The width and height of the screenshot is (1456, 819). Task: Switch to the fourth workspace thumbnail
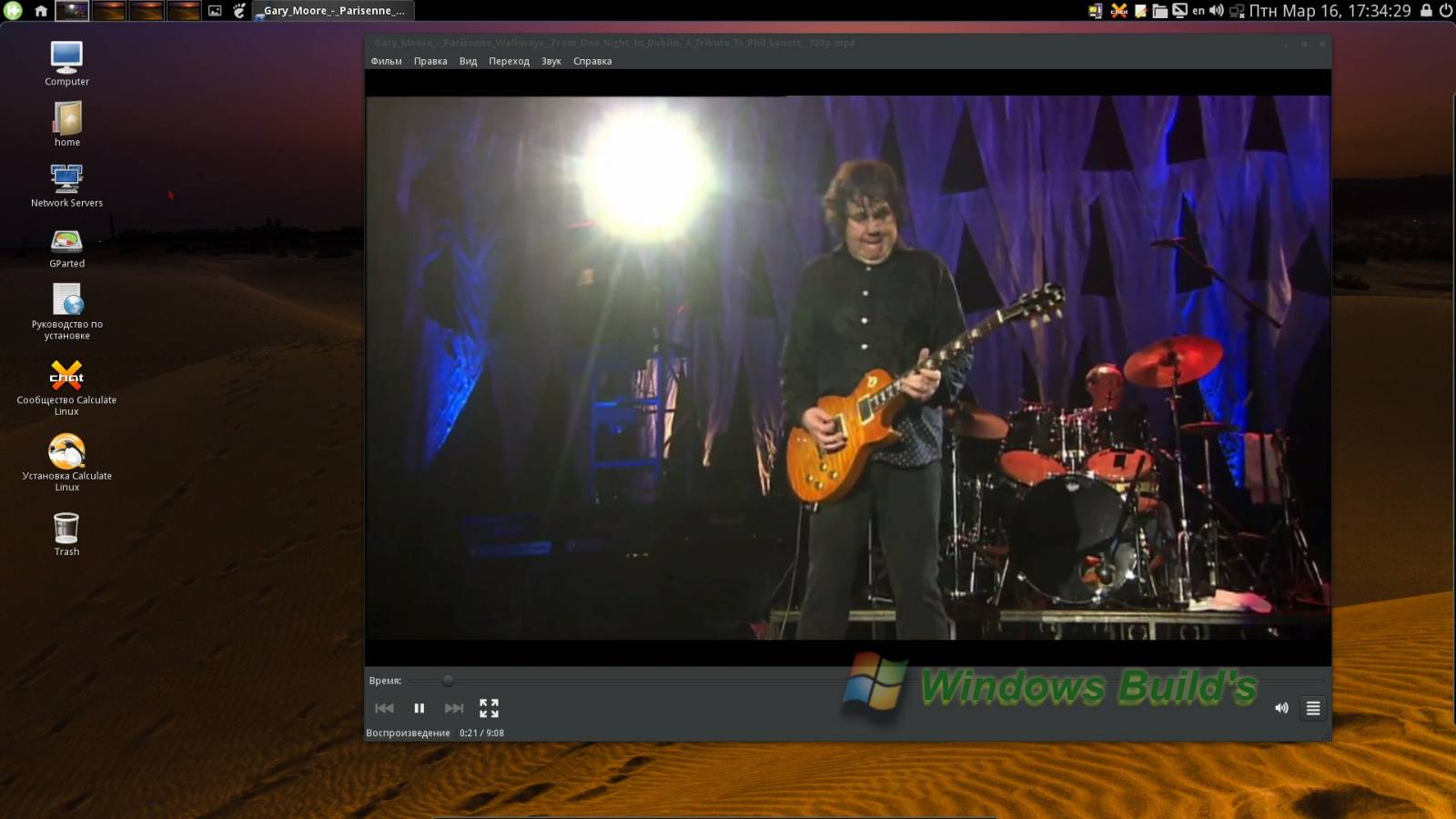183,11
